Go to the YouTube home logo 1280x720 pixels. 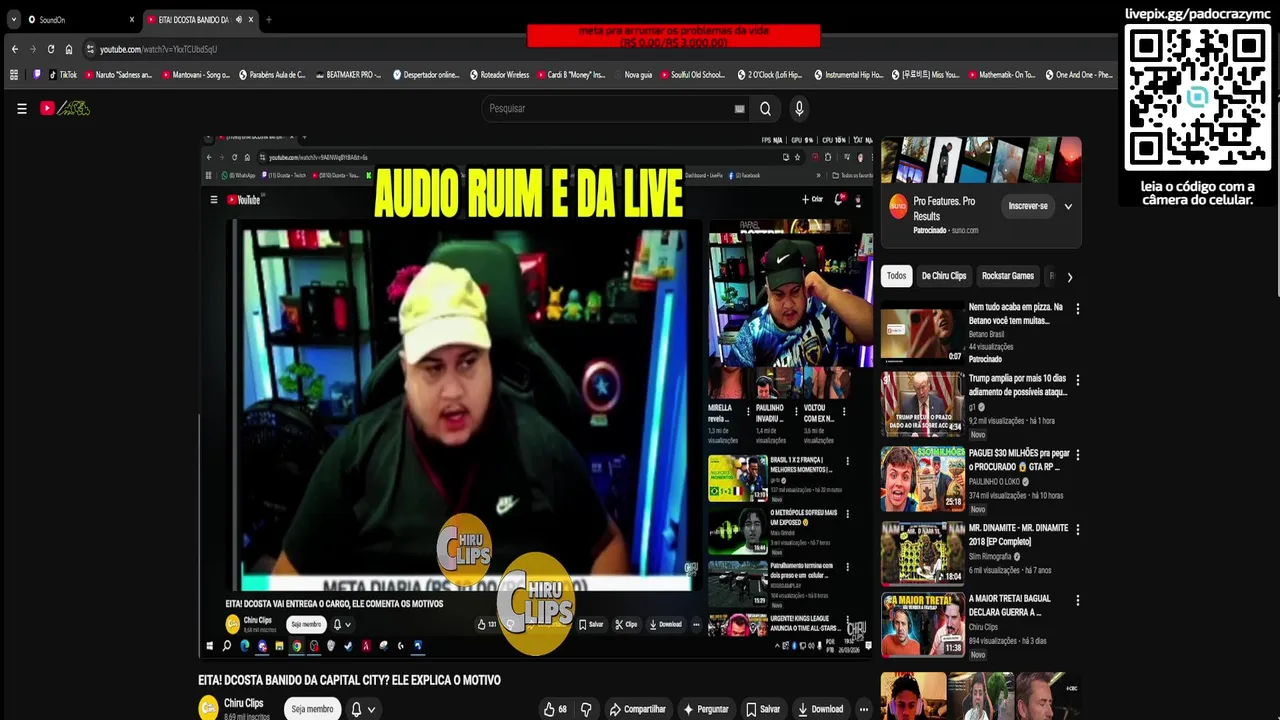[65, 108]
